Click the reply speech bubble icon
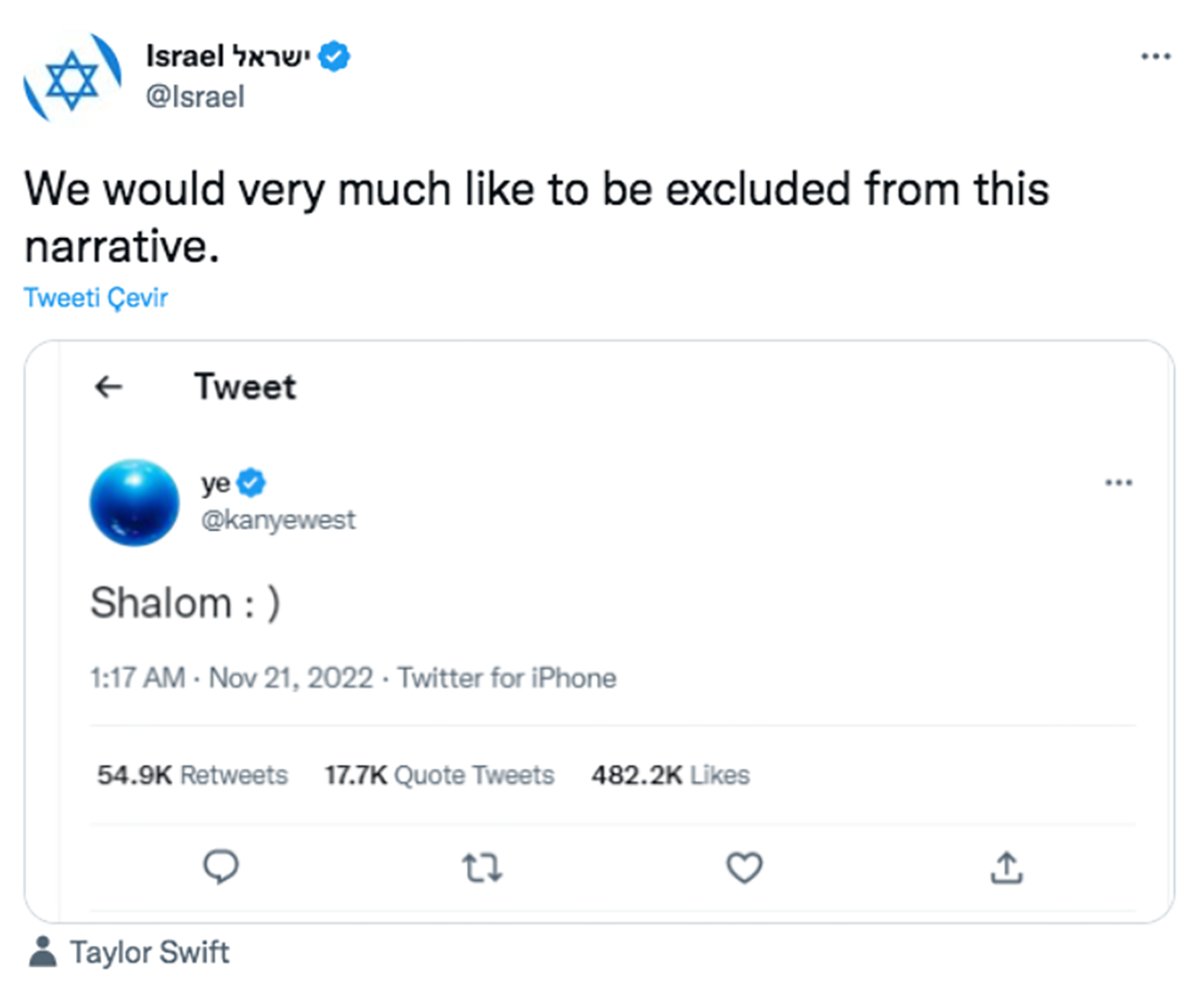This screenshot has width=1200, height=1000. pyautogui.click(x=221, y=867)
